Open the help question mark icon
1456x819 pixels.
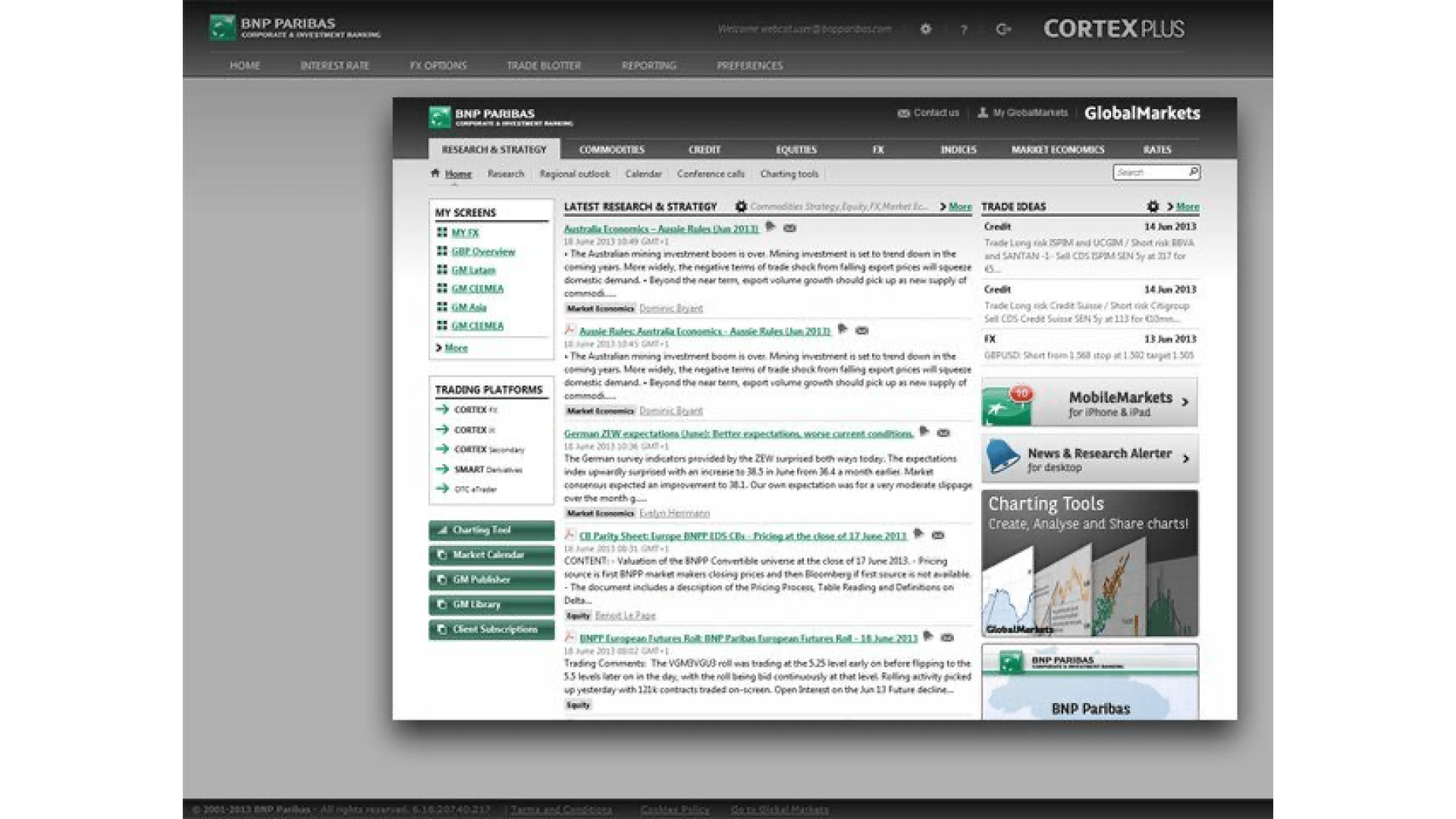[x=963, y=30]
